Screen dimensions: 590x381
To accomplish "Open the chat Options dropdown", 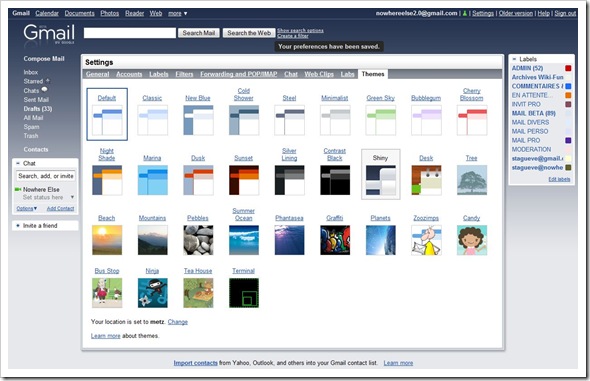I will point(27,208).
